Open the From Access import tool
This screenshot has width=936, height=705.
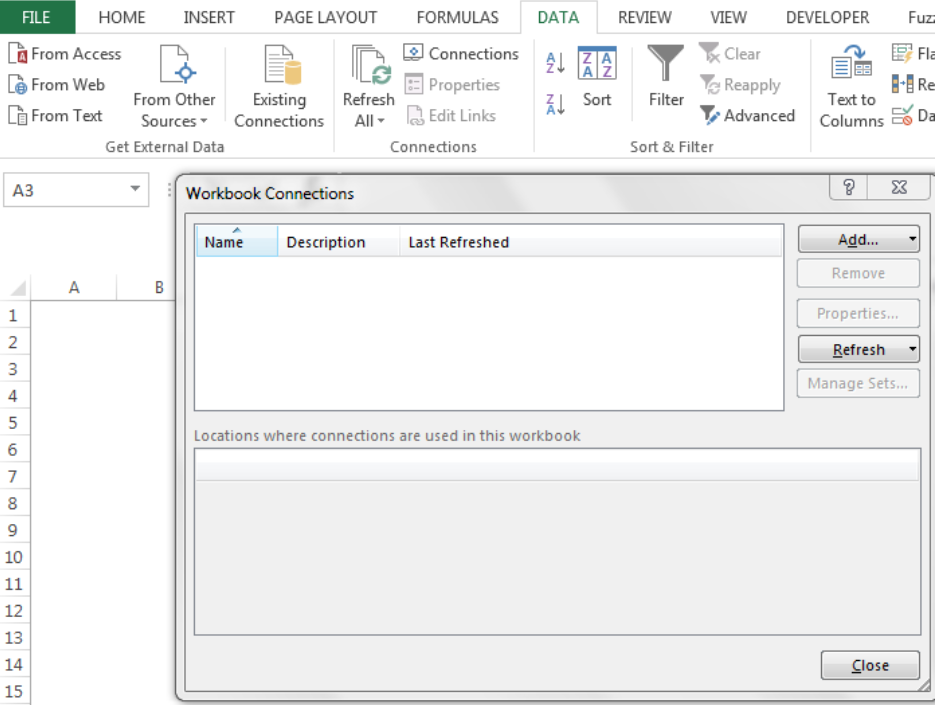pyautogui.click(x=65, y=53)
